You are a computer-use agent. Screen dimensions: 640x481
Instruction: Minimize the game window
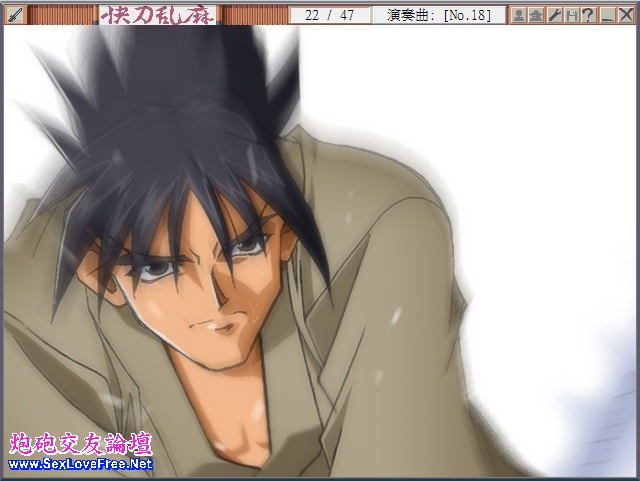(607, 15)
